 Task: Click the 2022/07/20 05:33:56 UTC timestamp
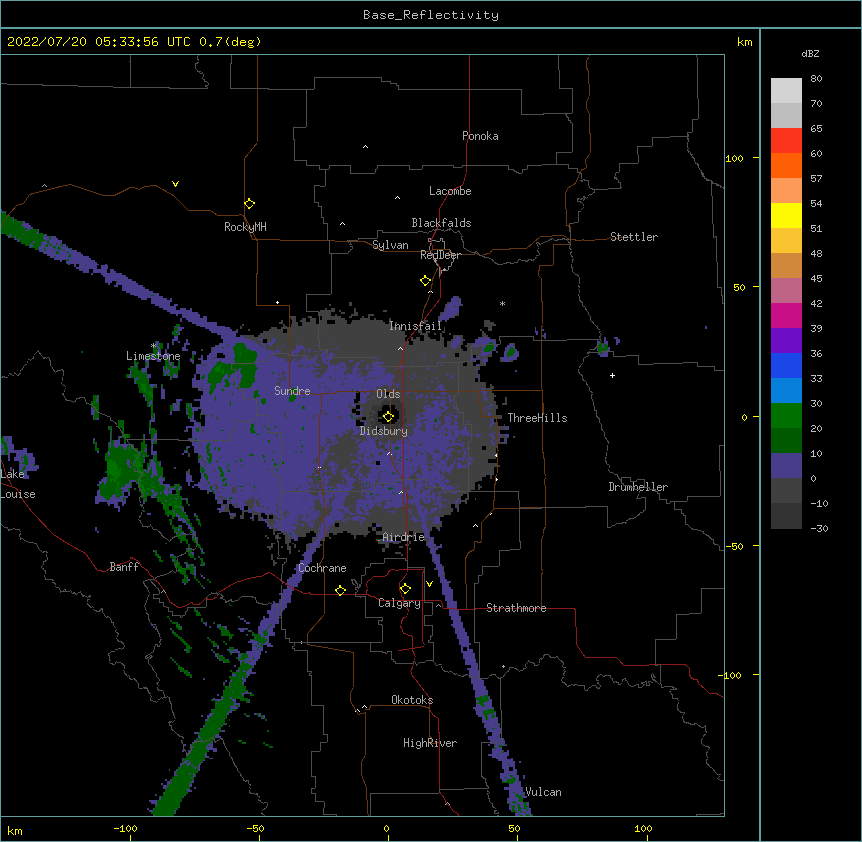[x=99, y=42]
